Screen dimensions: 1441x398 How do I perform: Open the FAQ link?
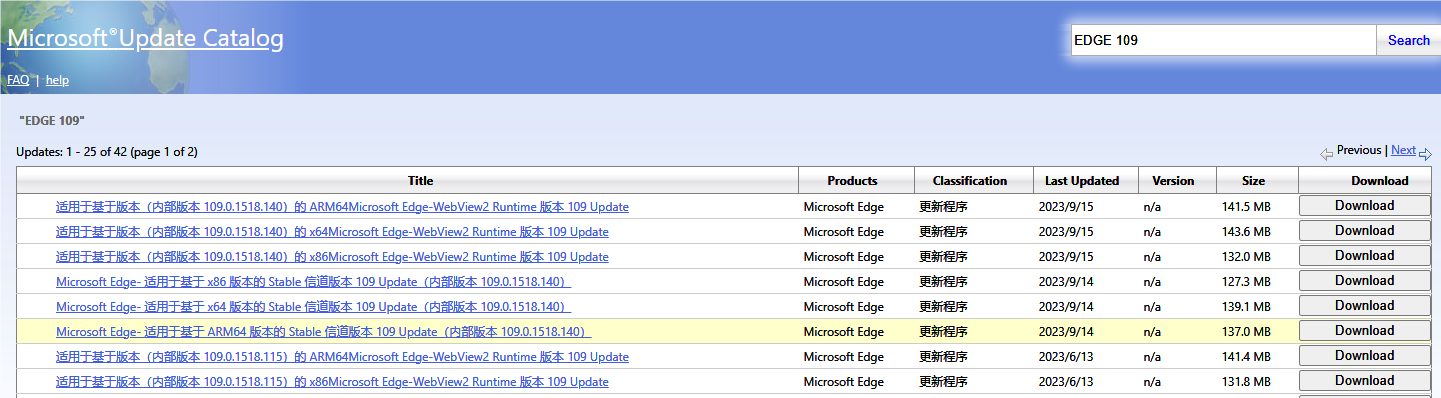point(18,80)
